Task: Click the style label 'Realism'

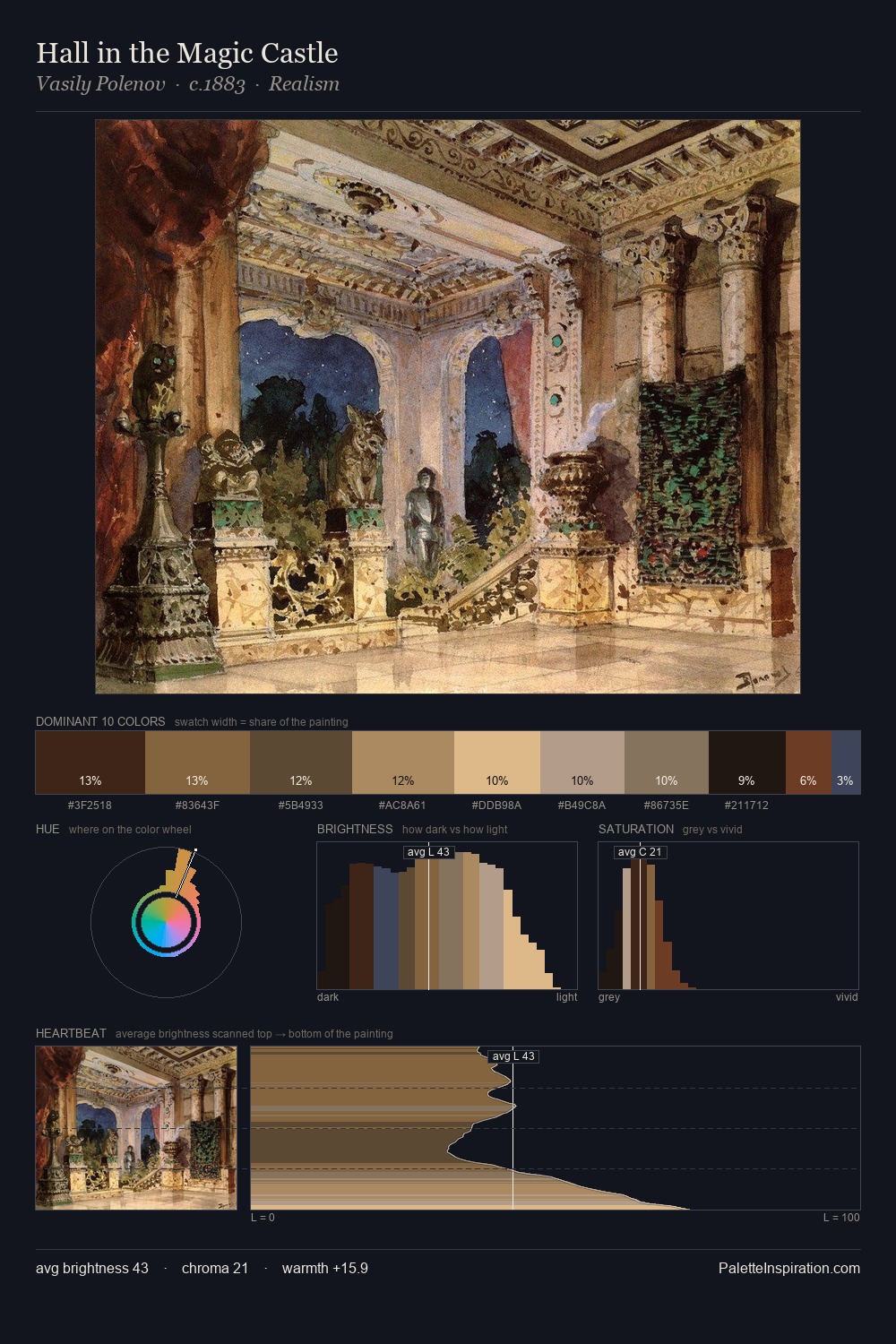Action: tap(304, 84)
